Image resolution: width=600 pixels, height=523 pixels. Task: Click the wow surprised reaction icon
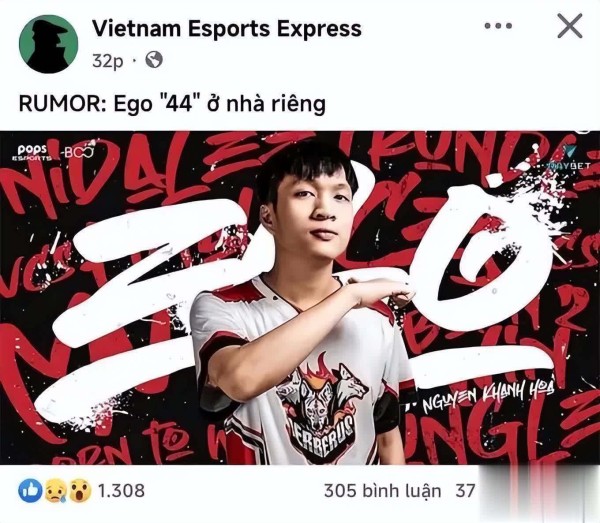click(80, 490)
